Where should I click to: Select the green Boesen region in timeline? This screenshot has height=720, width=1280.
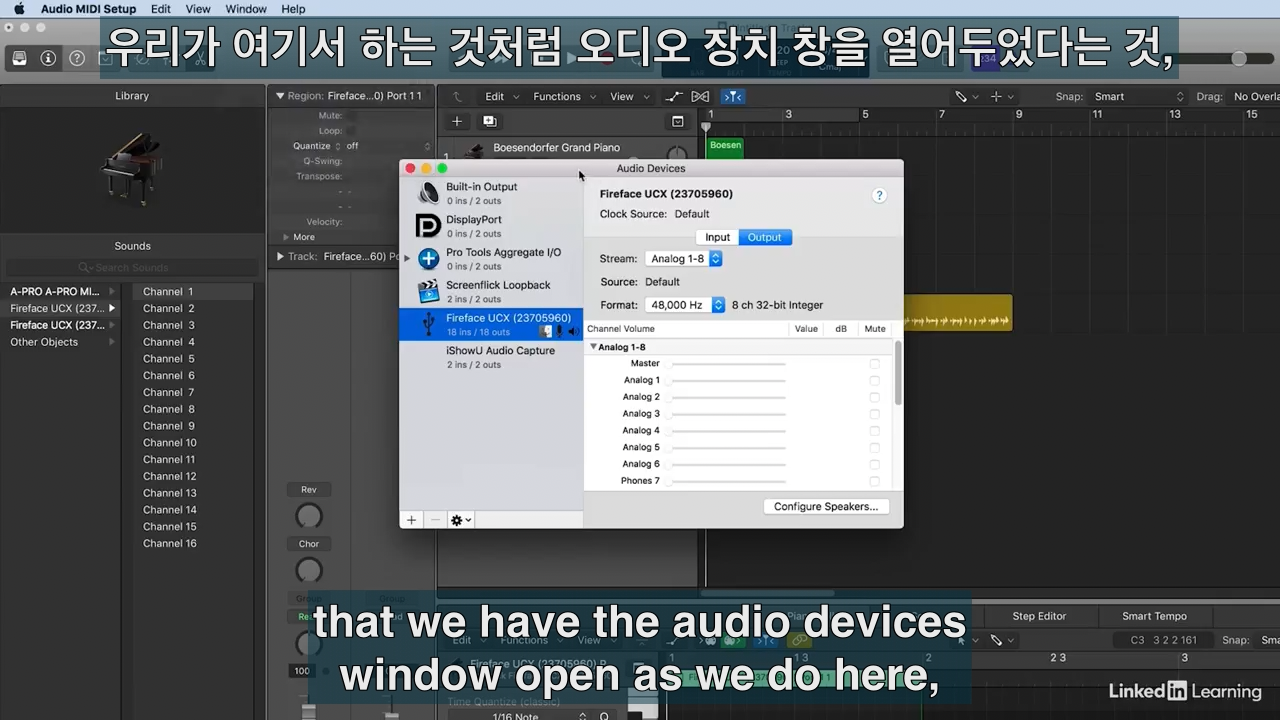725,149
